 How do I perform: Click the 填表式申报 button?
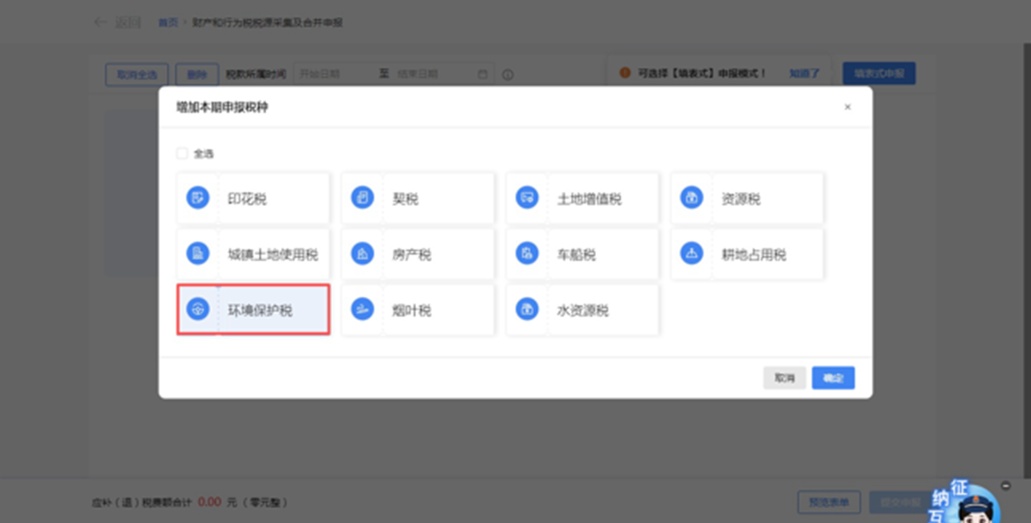(878, 73)
